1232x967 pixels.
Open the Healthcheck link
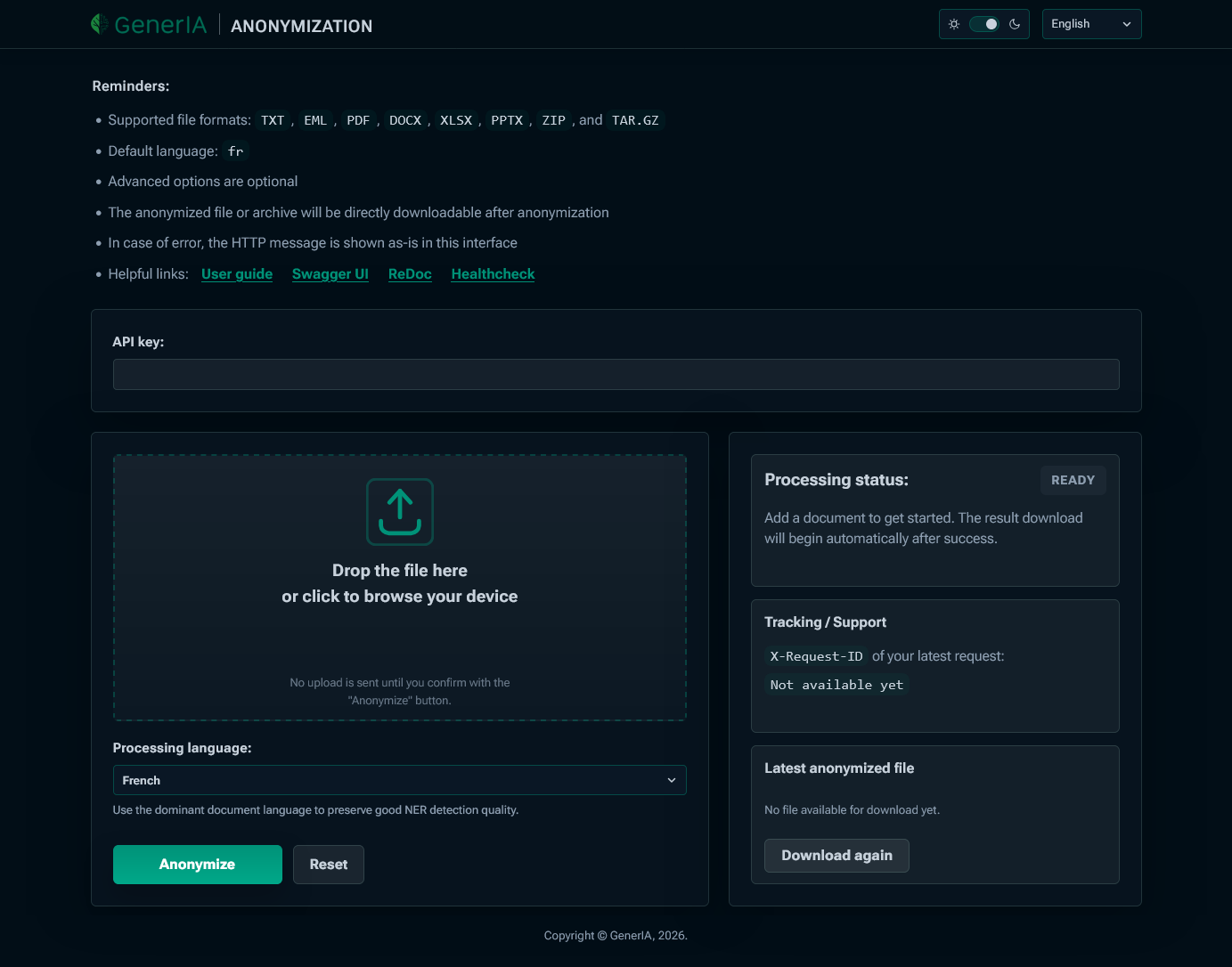493,274
